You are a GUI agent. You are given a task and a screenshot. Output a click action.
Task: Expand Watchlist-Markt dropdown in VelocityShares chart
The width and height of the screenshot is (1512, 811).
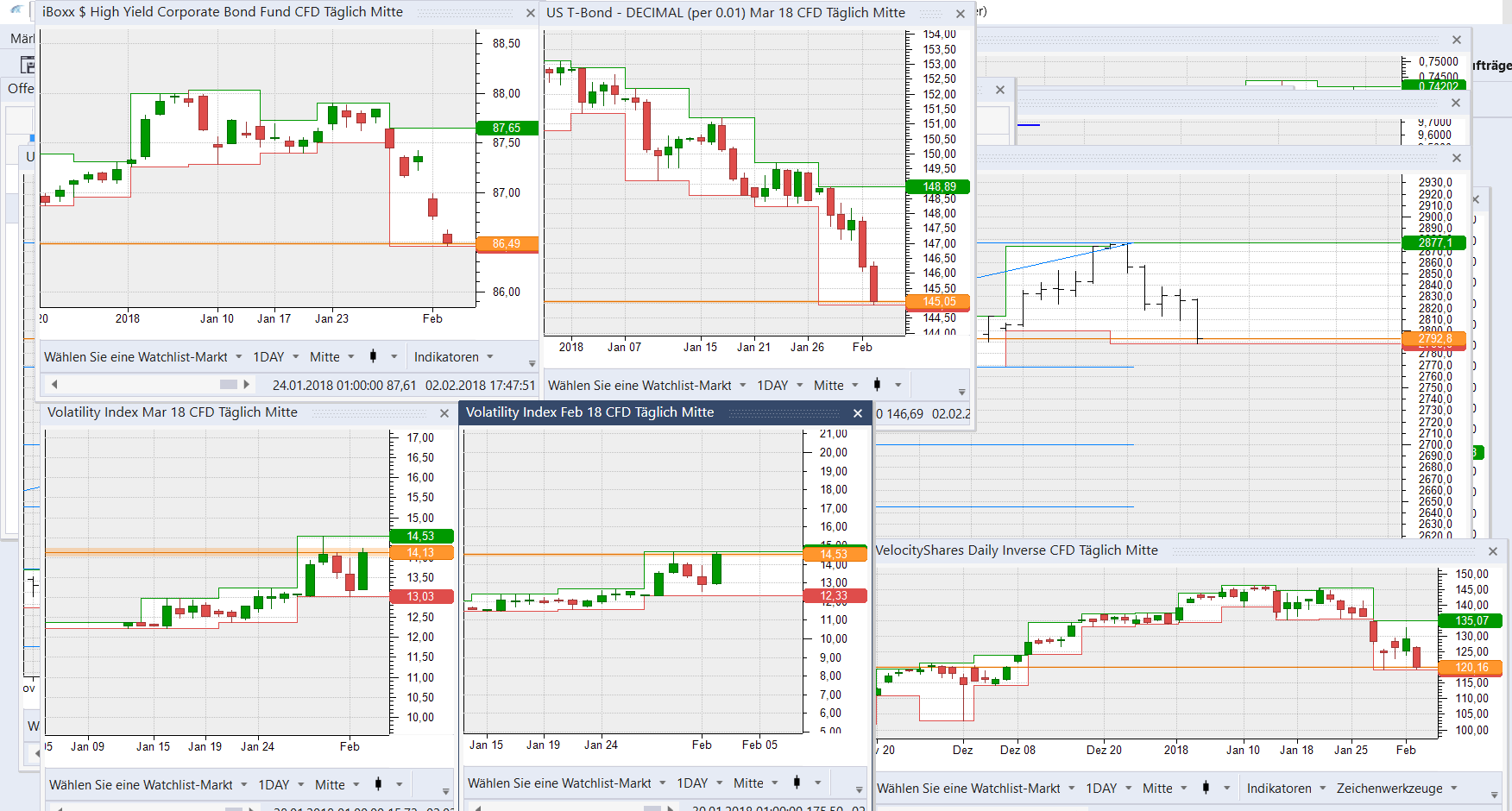point(1071,788)
